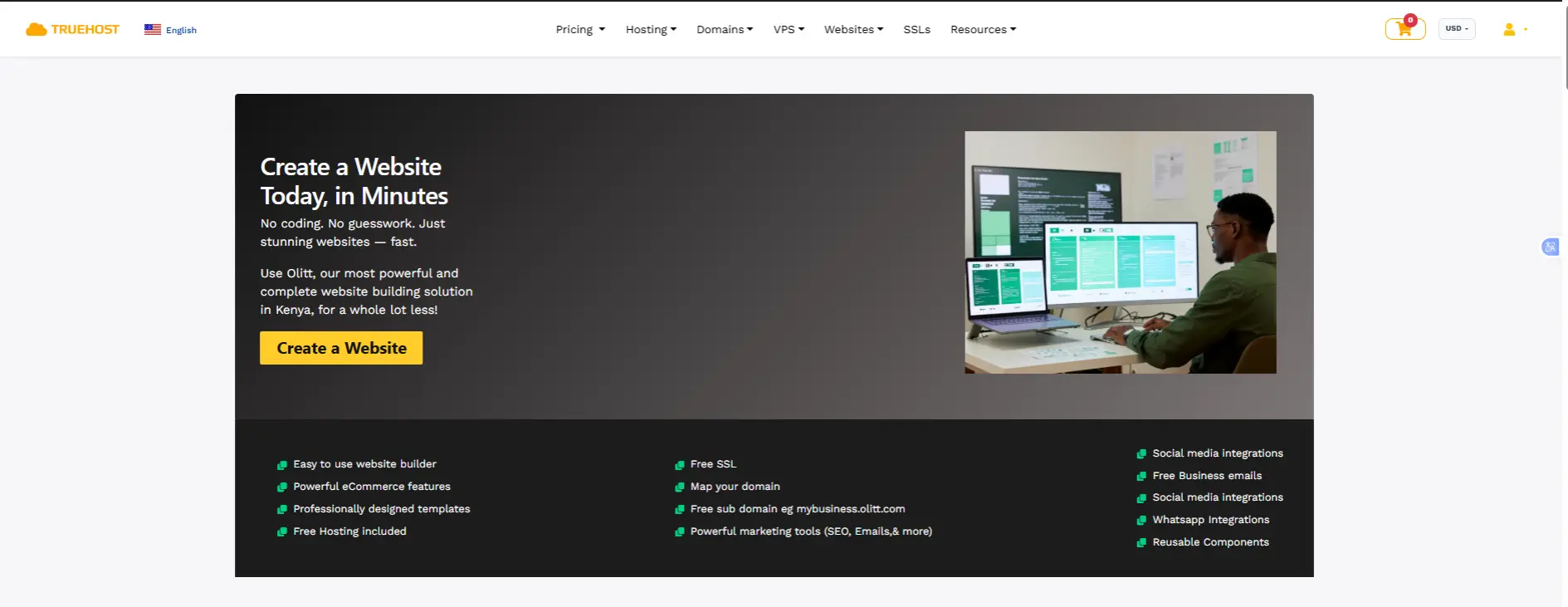
Task: Expand the Domains dropdown menu
Action: point(725,29)
